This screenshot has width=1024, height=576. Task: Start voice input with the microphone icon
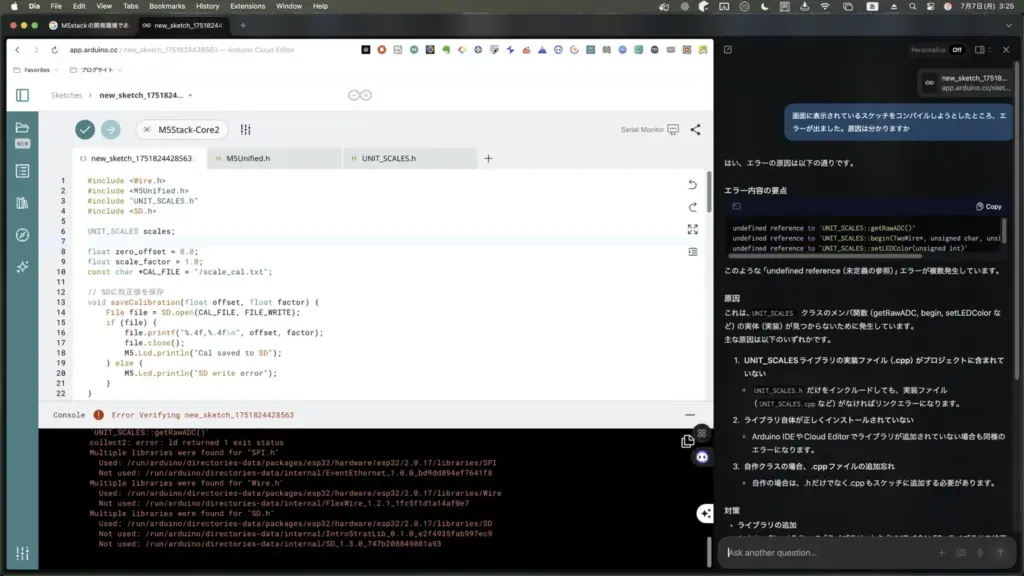pyautogui.click(x=980, y=552)
